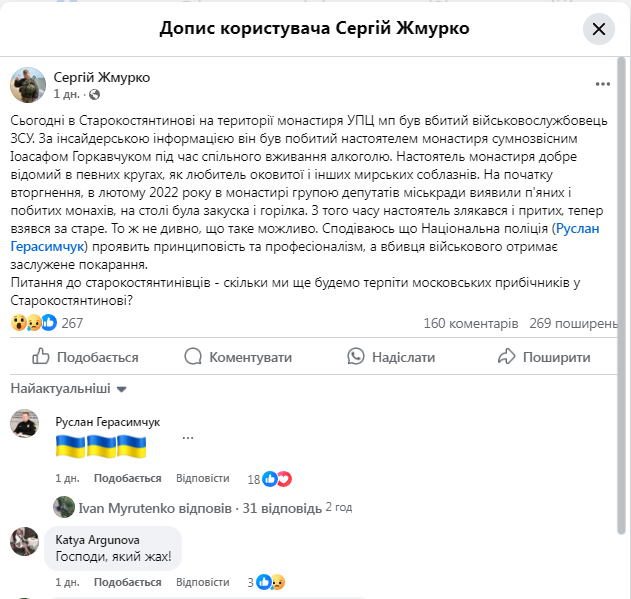Open the post's three-dot options menu
Viewport: 631px width, 599px height.
(x=602, y=84)
